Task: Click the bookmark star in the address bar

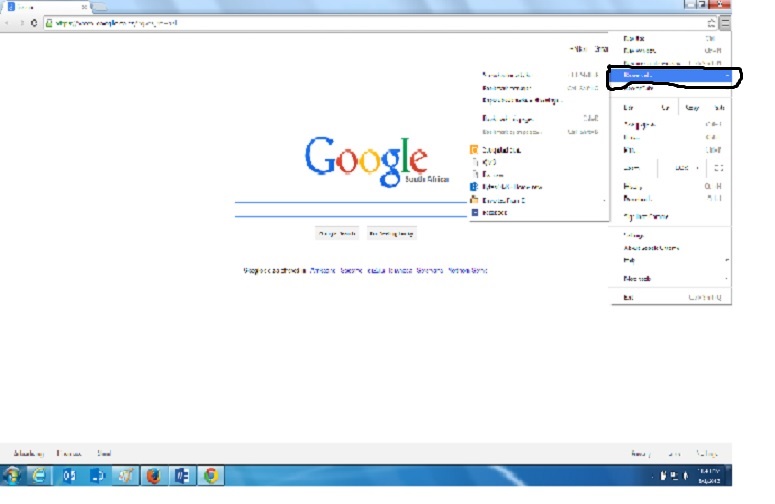Action: click(x=711, y=23)
